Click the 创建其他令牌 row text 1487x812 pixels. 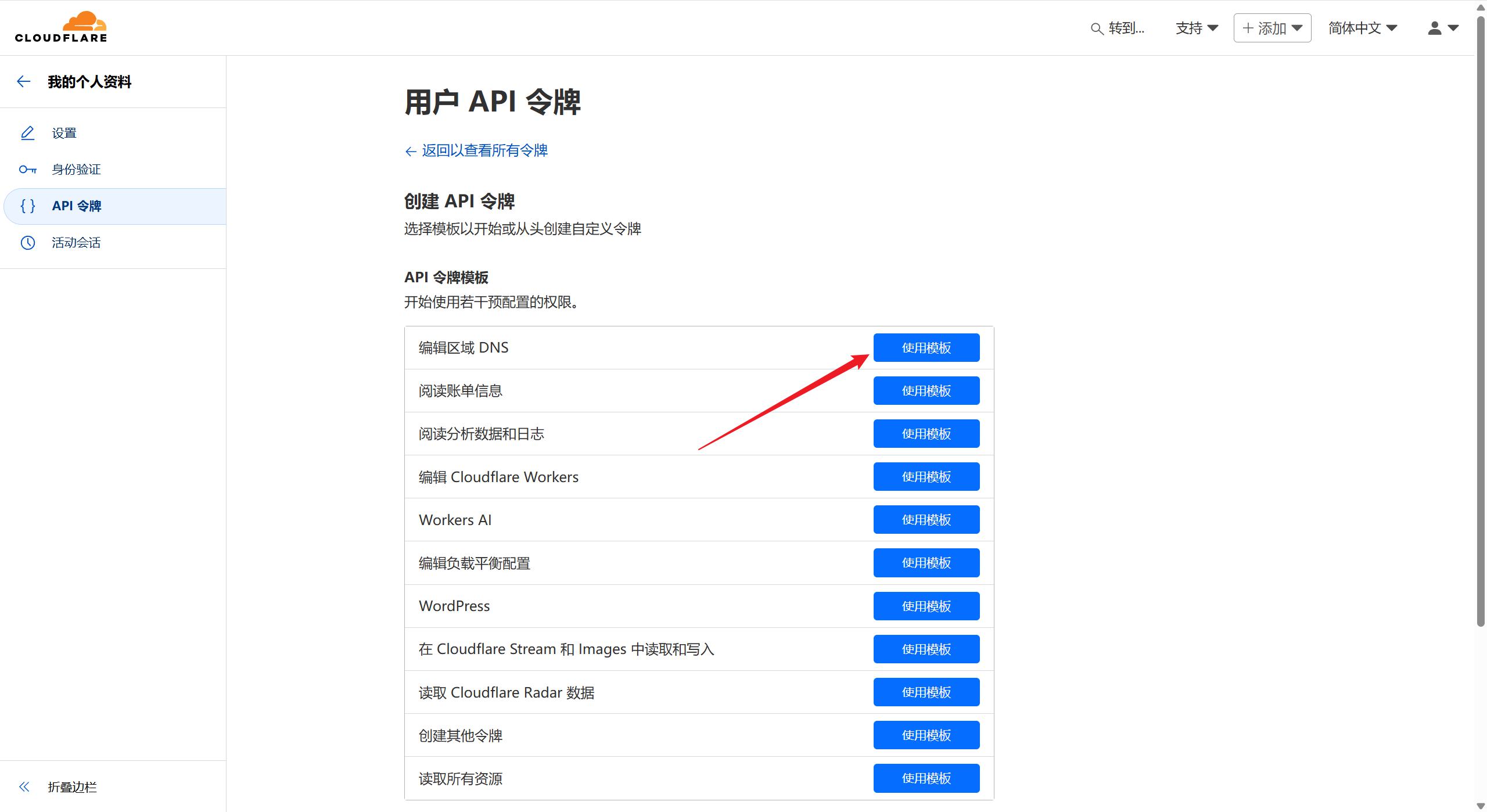(x=461, y=735)
